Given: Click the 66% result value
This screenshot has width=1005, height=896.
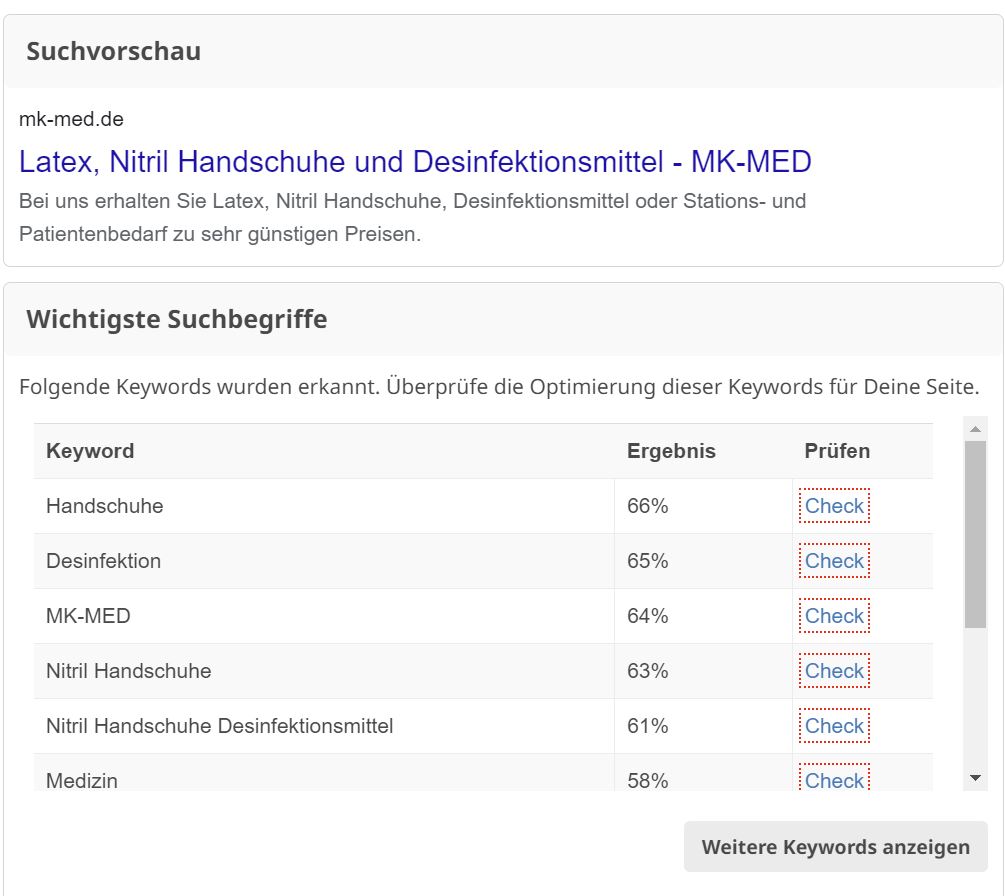Looking at the screenshot, I should pos(647,506).
